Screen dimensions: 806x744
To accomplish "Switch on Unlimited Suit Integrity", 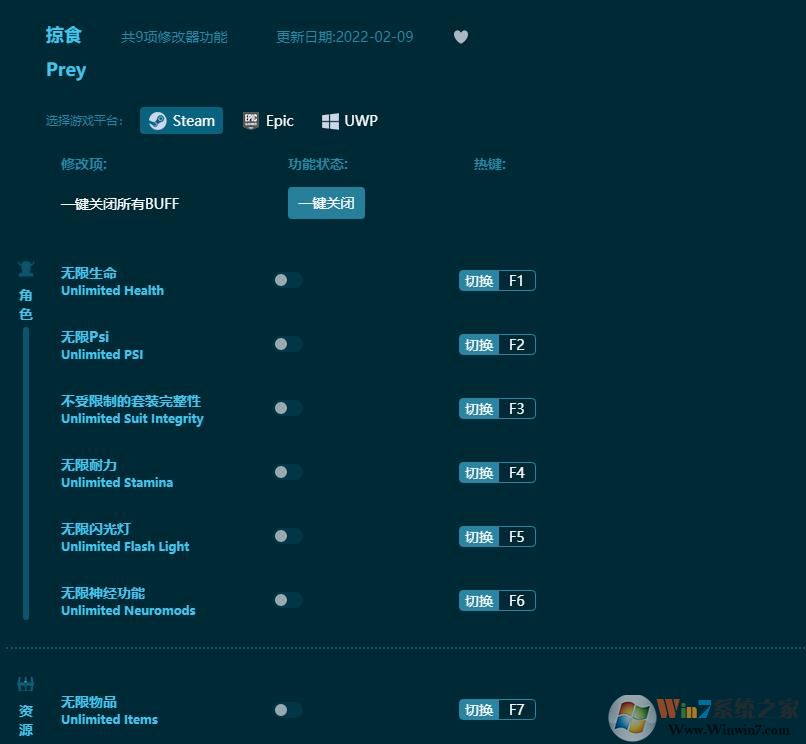I will pyautogui.click(x=287, y=408).
